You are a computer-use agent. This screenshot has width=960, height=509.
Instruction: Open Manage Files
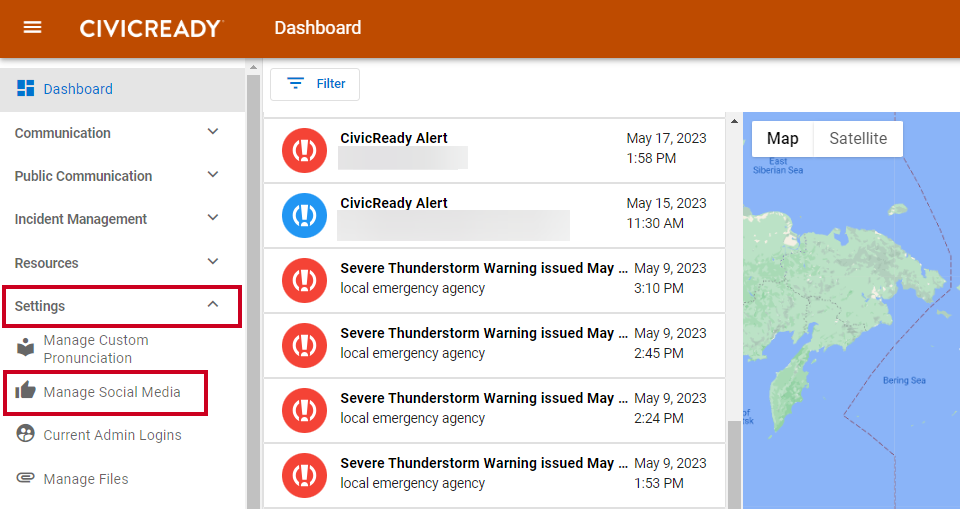tap(86, 479)
